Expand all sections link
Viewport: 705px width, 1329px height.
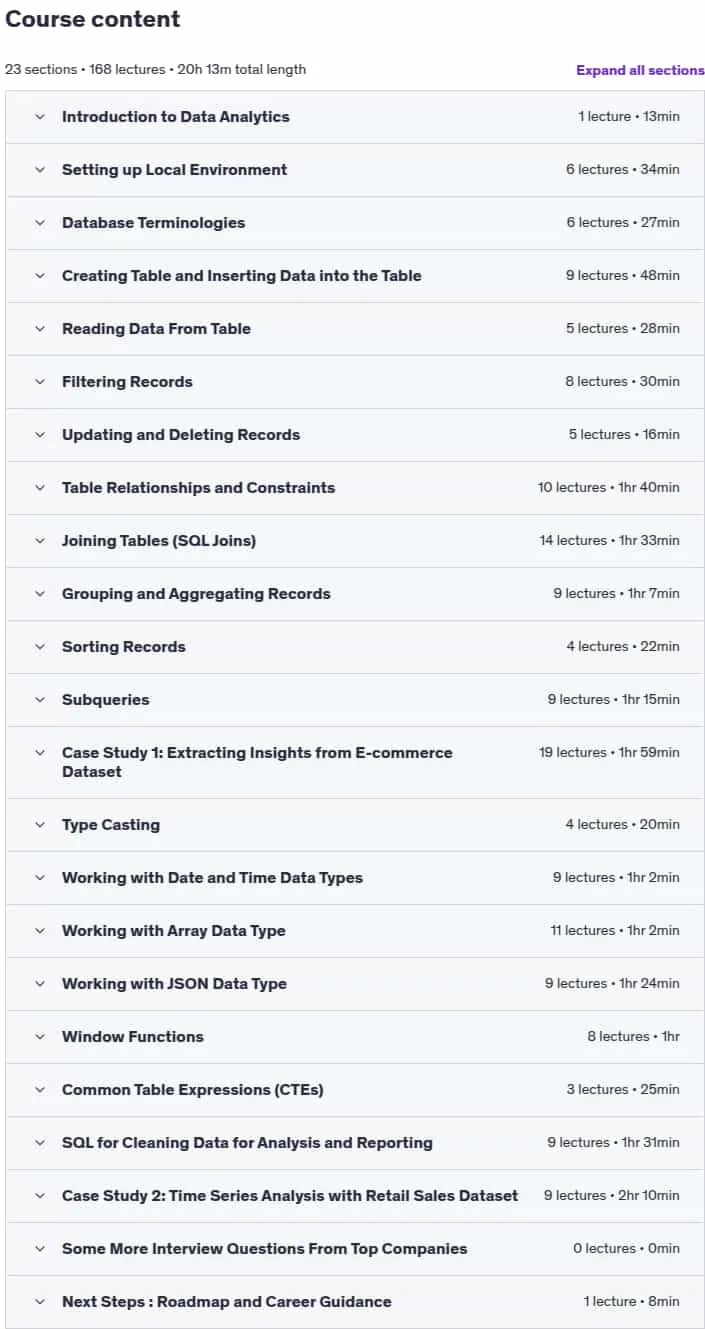point(640,70)
